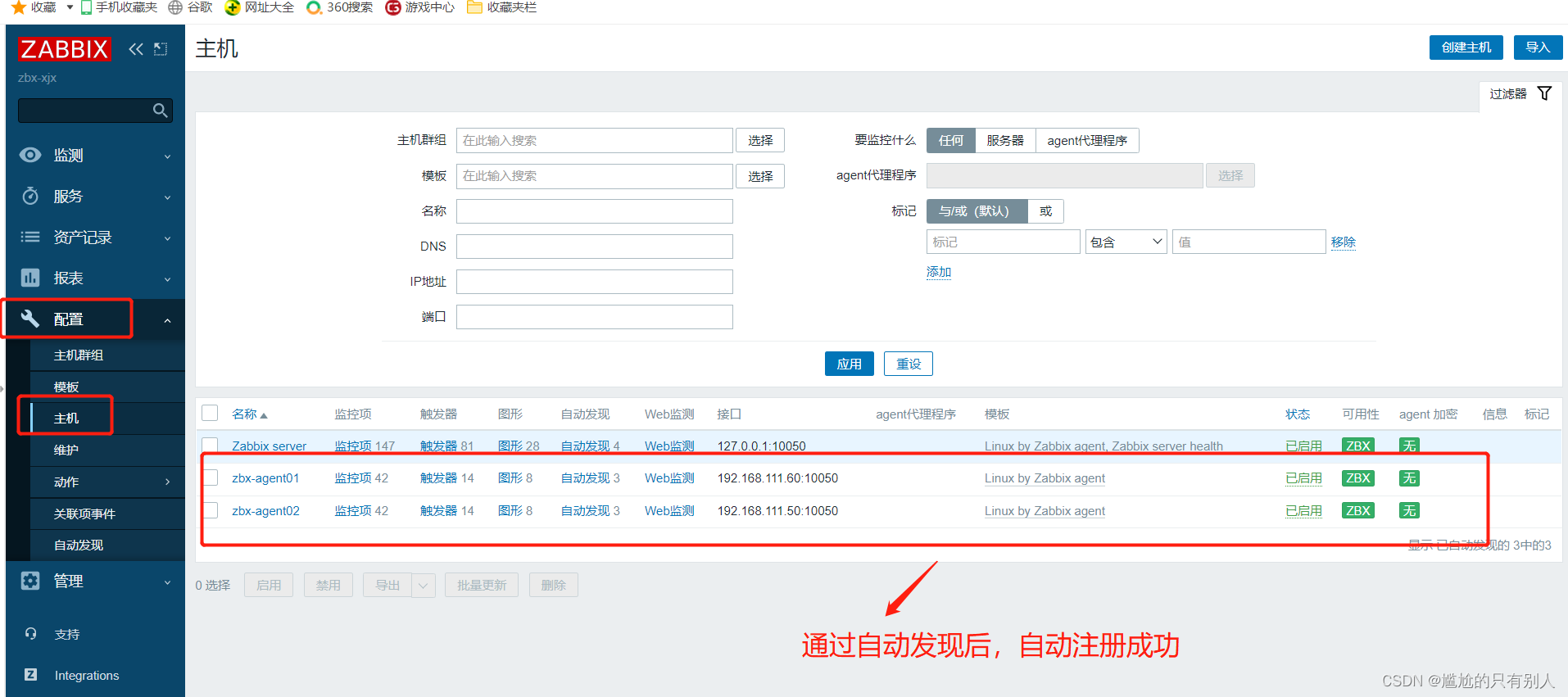Click the Integrations Z icon

click(30, 675)
